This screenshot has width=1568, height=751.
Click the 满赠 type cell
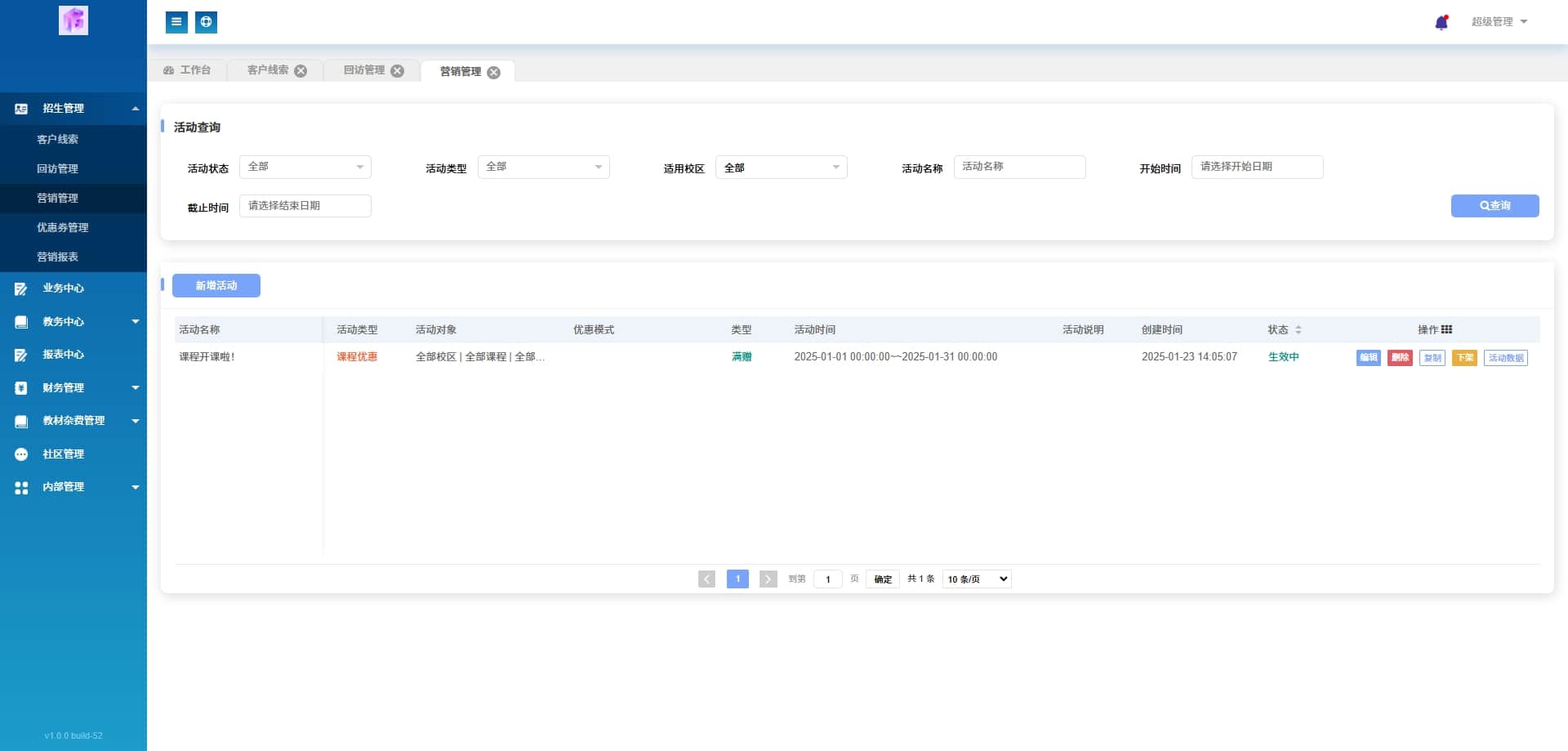point(742,357)
